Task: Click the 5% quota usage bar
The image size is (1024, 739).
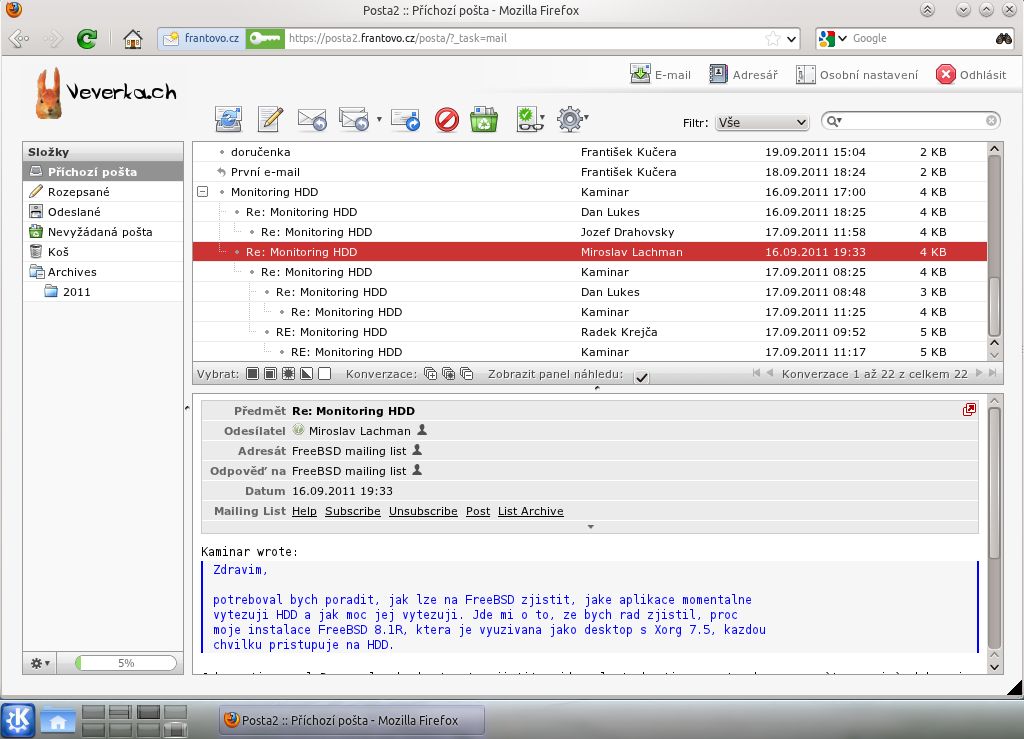Action: [125, 663]
